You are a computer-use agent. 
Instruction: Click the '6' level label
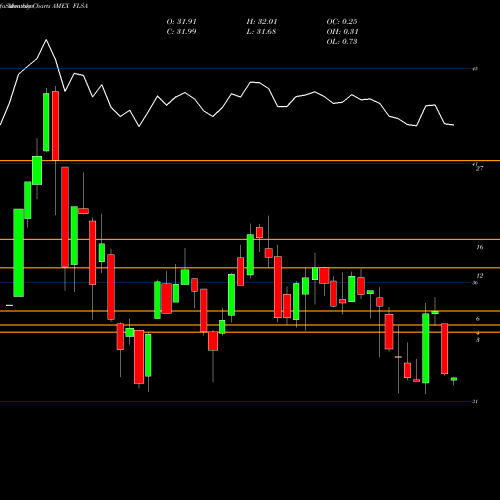[x=478, y=319]
